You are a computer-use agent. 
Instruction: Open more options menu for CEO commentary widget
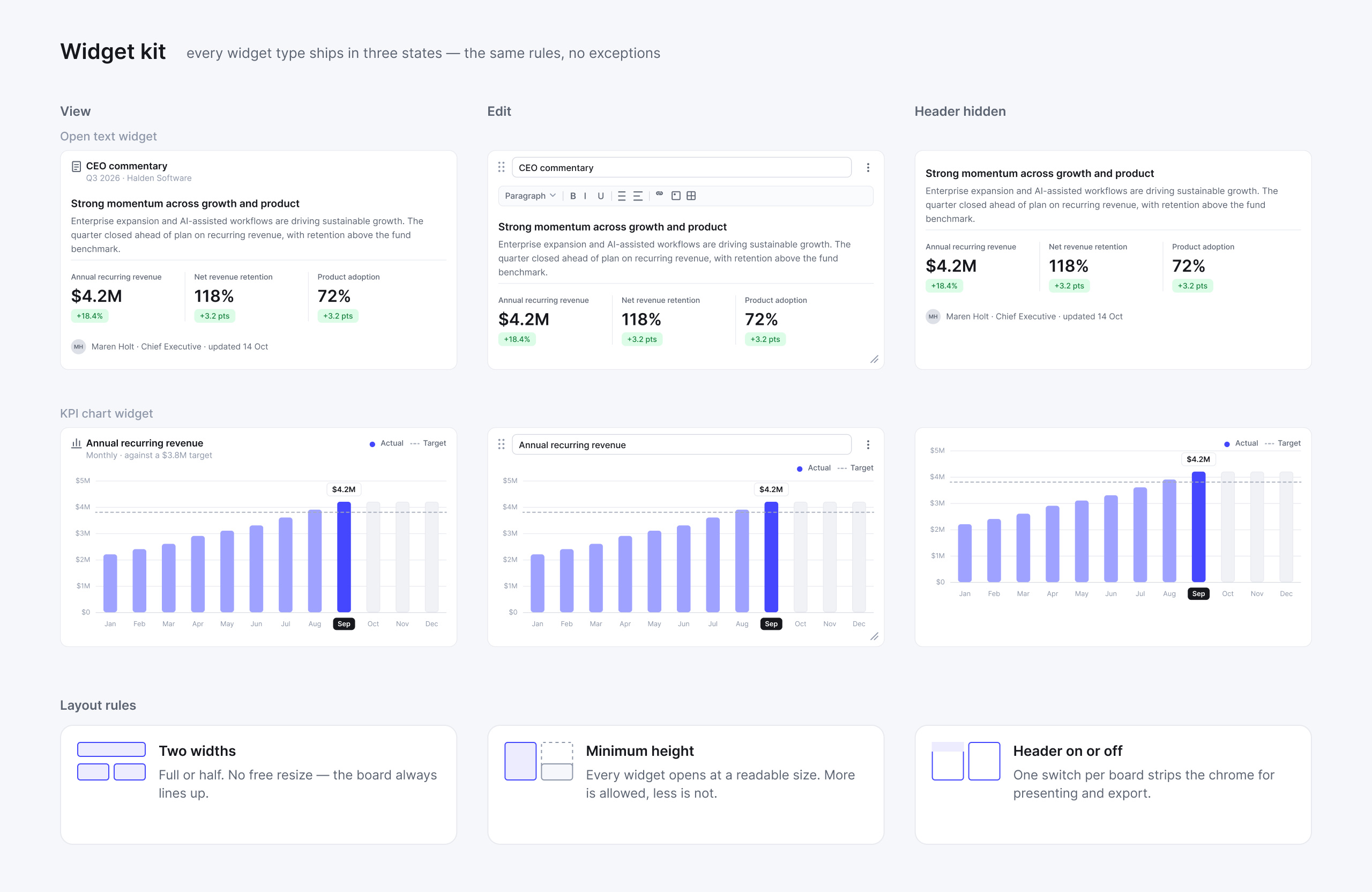[868, 168]
